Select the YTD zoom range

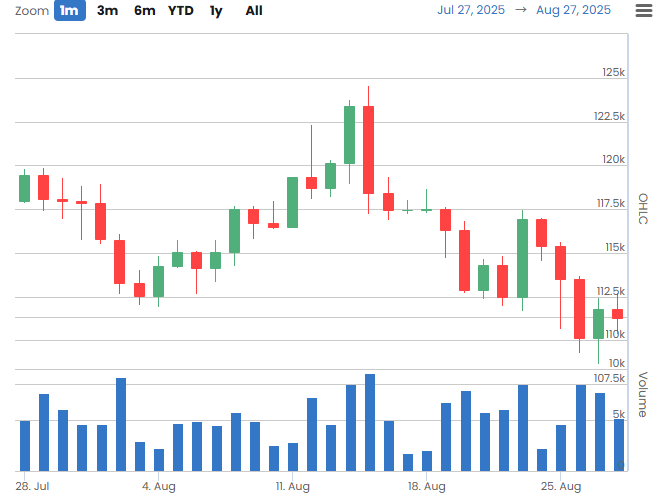[x=181, y=10]
